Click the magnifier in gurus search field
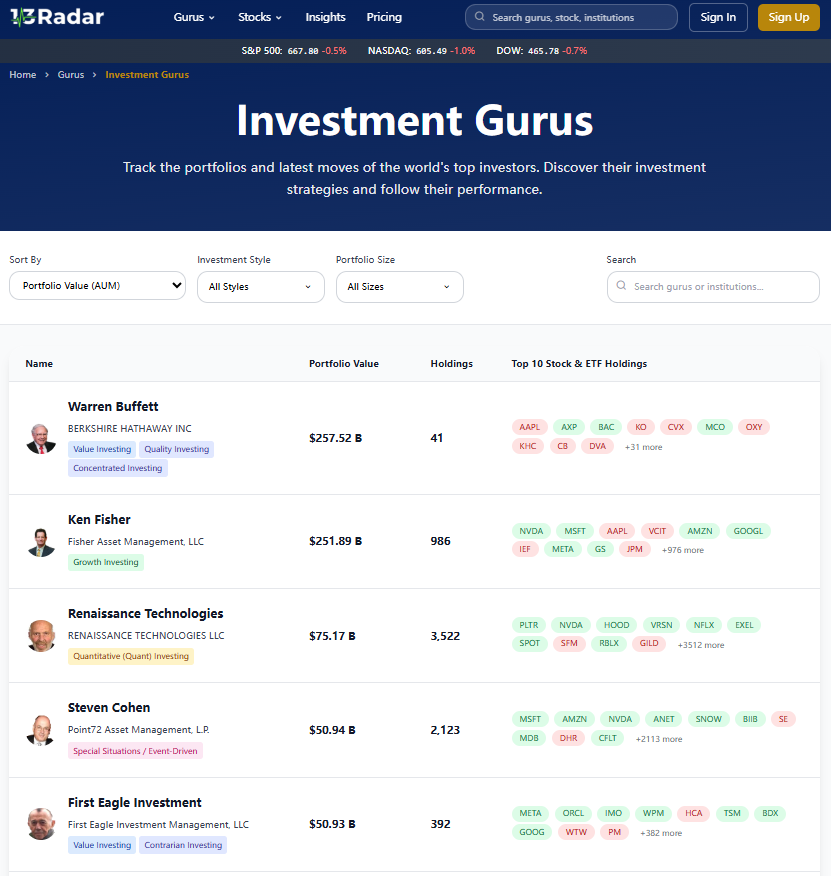Image resolution: width=831 pixels, height=876 pixels. point(621,285)
